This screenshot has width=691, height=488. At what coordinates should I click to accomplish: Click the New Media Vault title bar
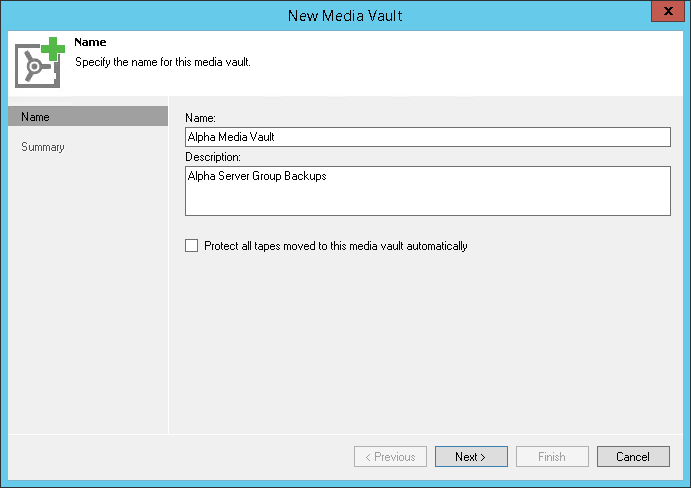click(345, 15)
